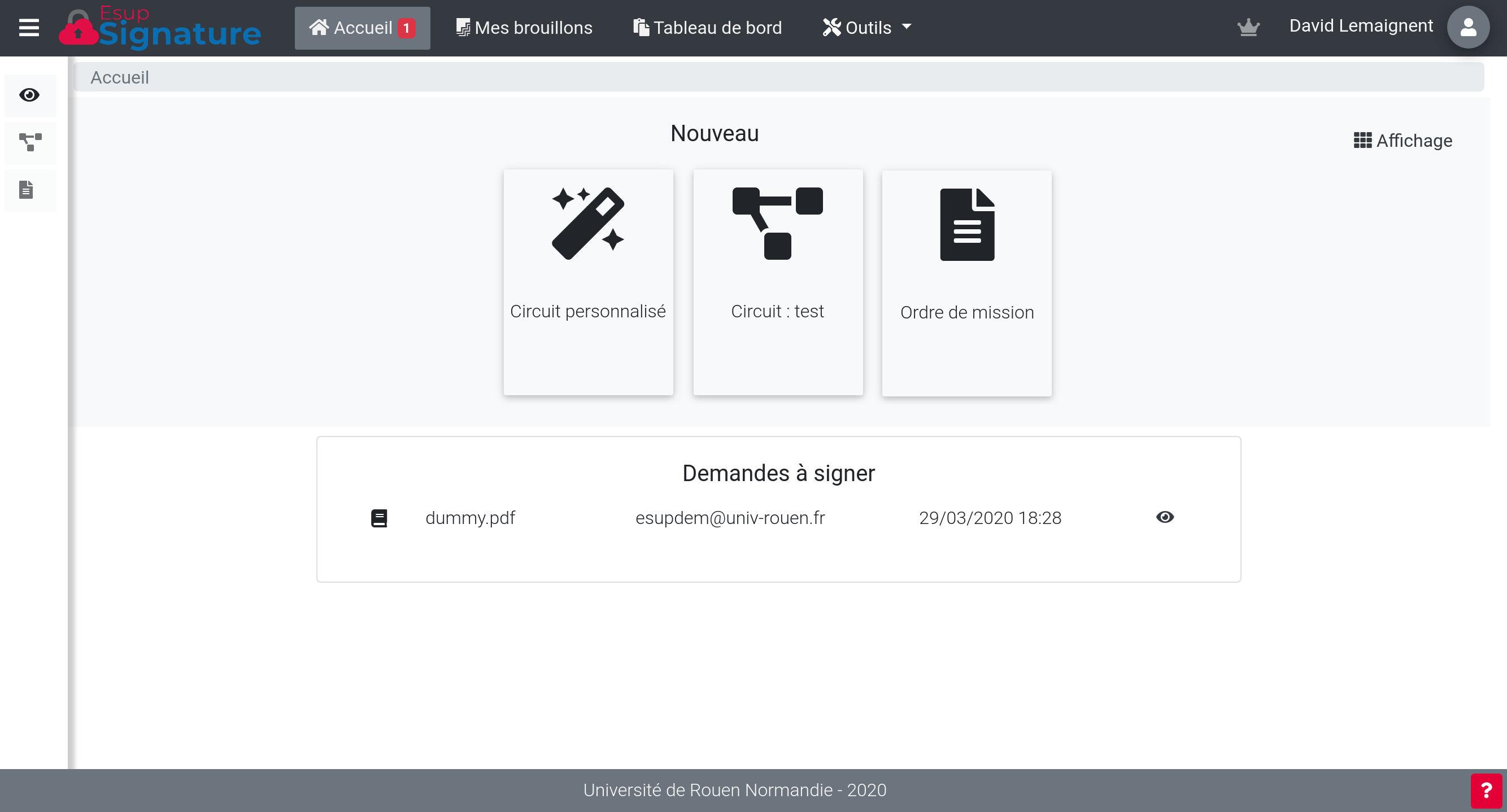Create new Circuit : test

777,282
